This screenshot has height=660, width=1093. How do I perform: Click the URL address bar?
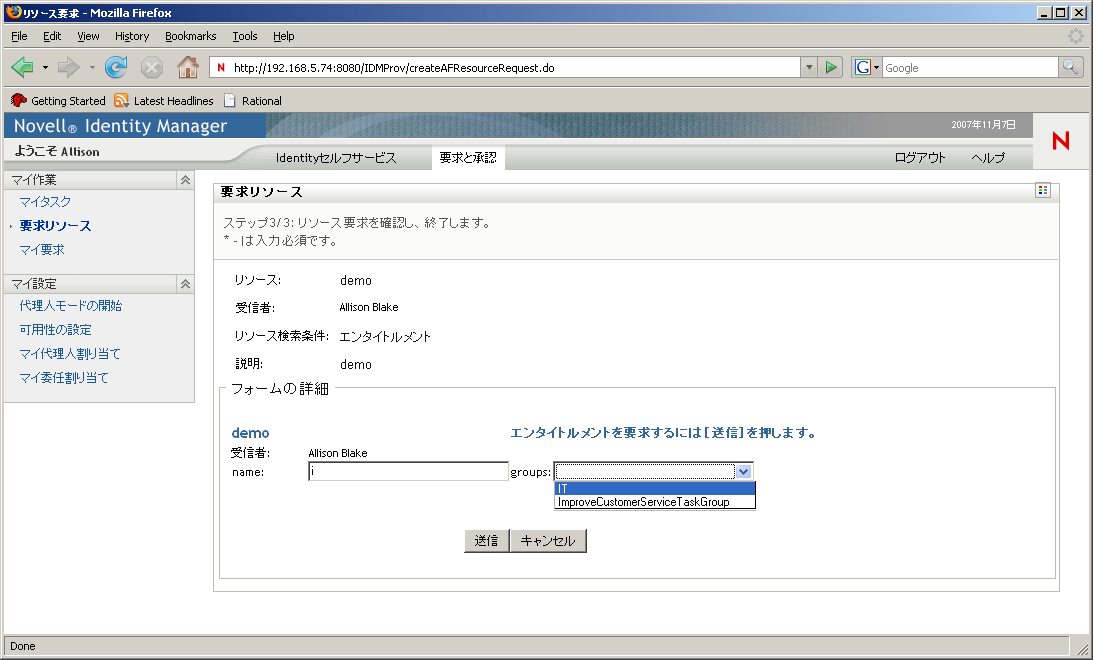coord(516,68)
